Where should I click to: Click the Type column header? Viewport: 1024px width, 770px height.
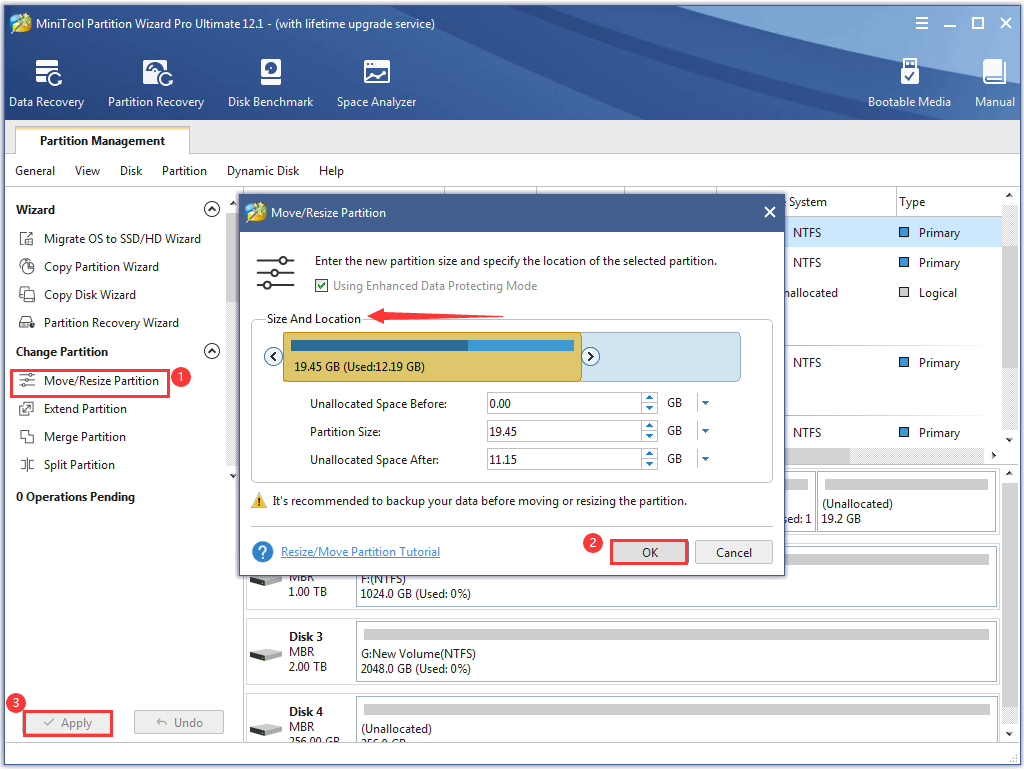[x=948, y=202]
